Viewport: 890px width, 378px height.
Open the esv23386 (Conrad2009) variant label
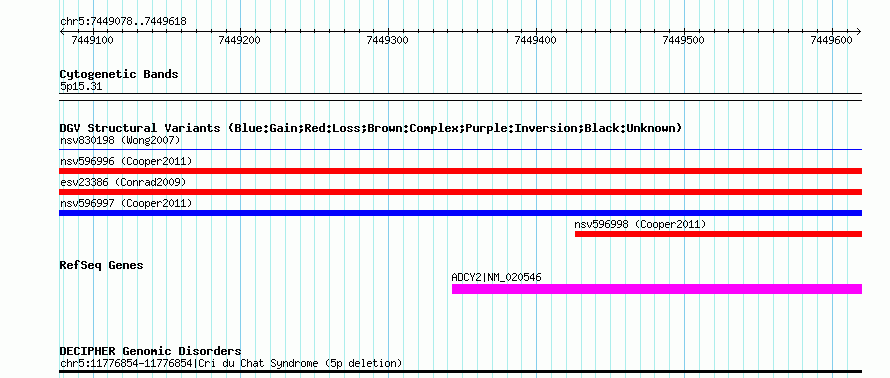tap(123, 182)
